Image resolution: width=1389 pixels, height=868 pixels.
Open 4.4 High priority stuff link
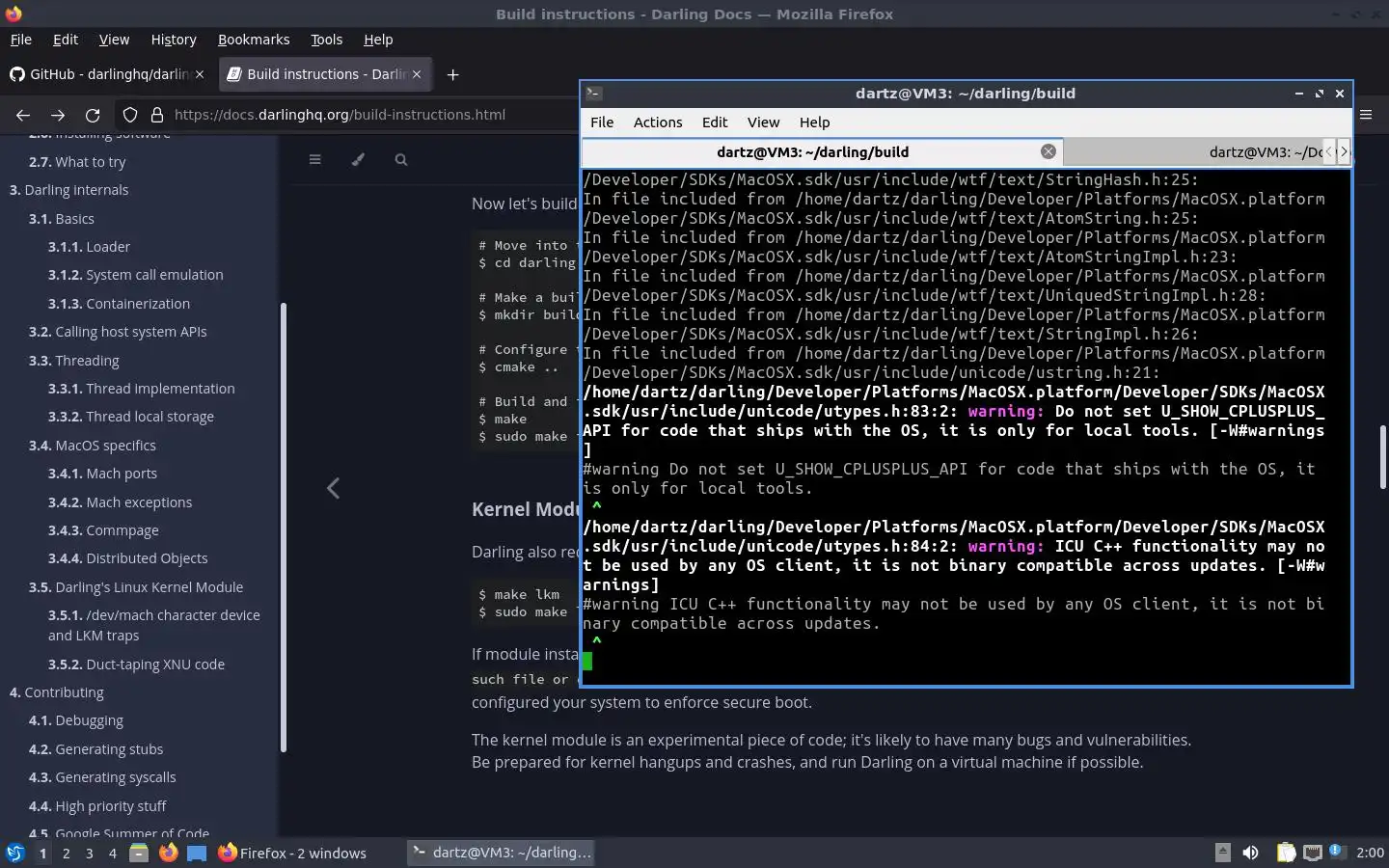point(97,806)
